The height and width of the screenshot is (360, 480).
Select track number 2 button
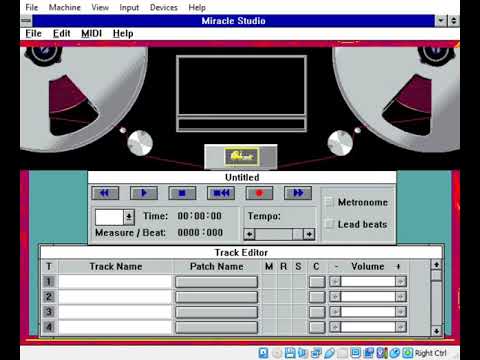click(x=49, y=297)
